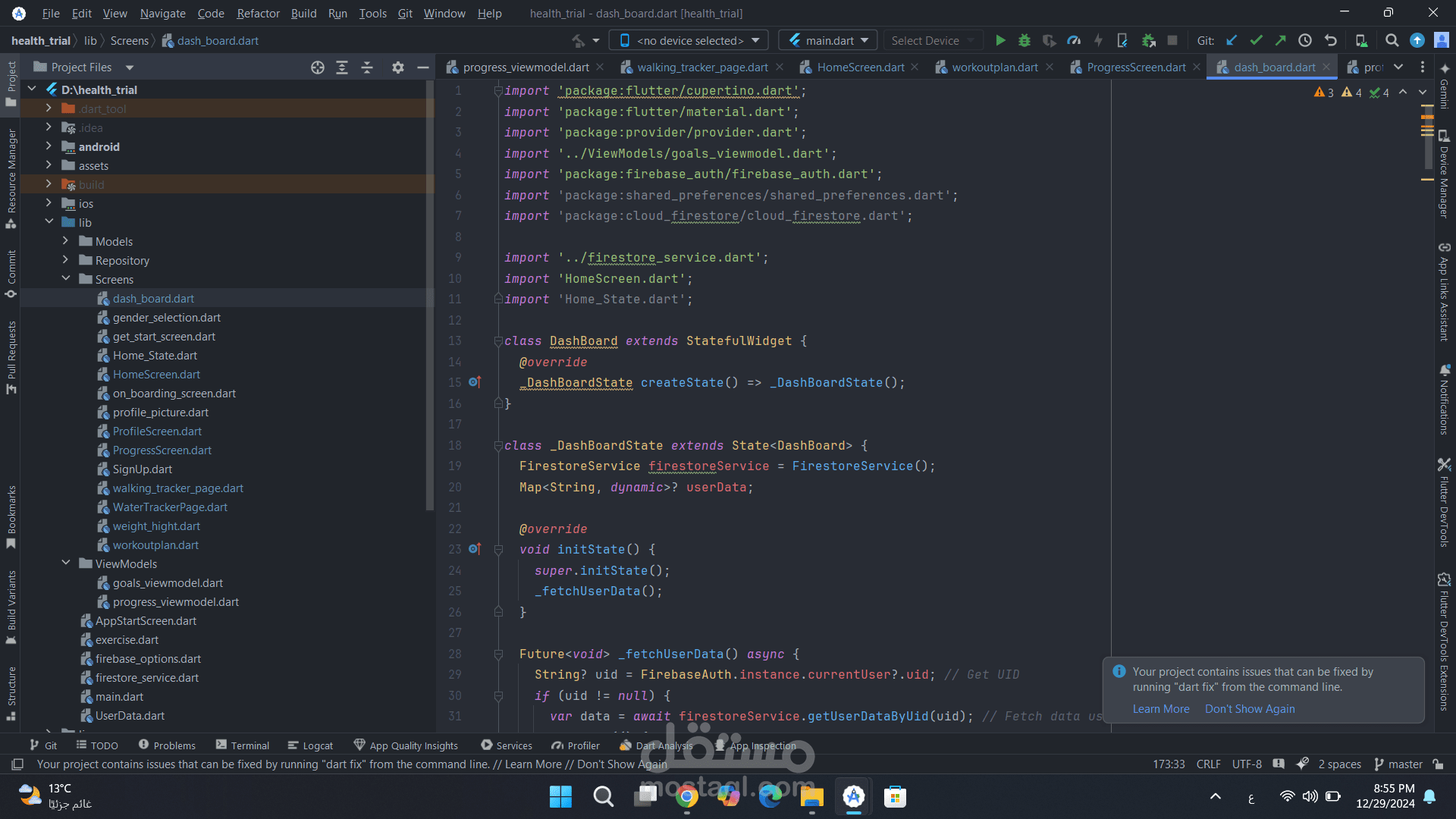Click Don't Show Again in notification popup
The image size is (1456, 819).
1250,709
